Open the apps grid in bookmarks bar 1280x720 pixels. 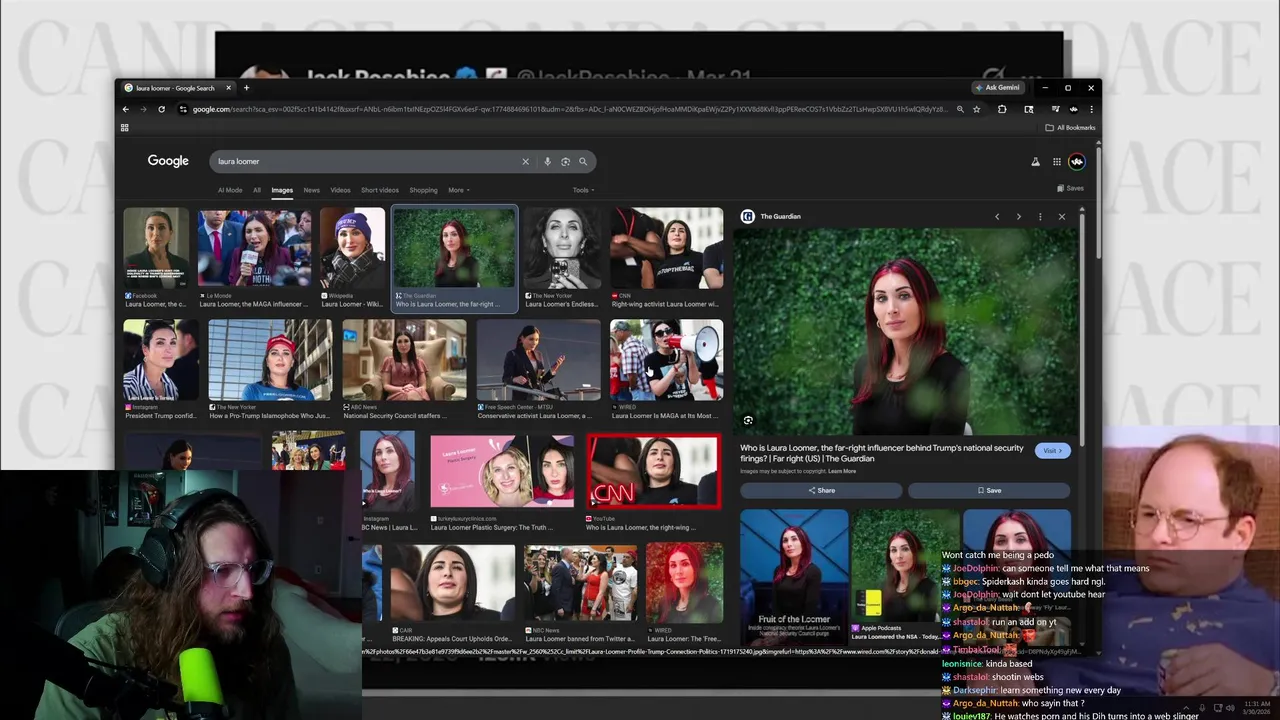[125, 128]
